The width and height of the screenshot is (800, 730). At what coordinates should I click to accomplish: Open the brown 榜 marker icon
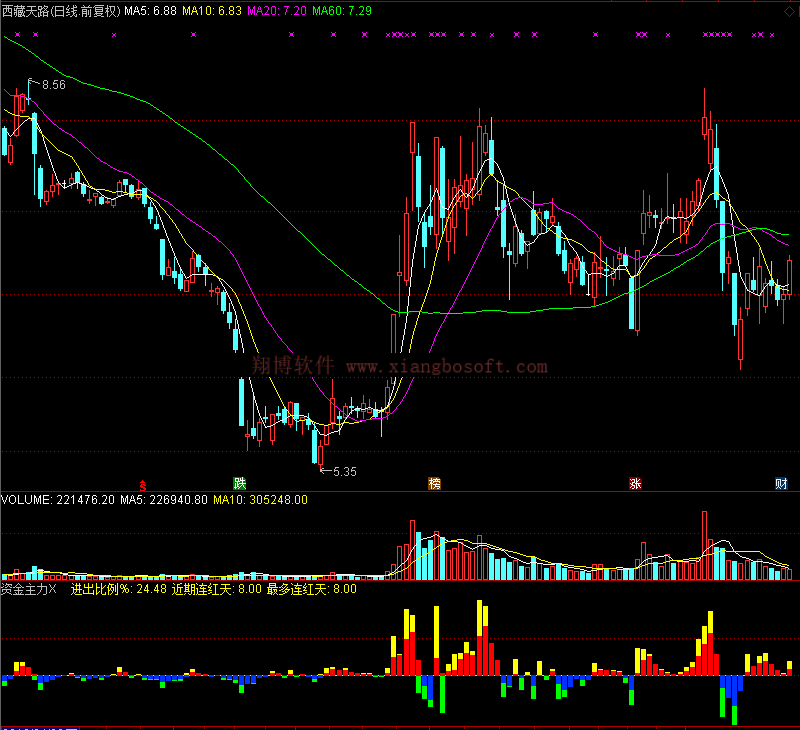coord(434,483)
